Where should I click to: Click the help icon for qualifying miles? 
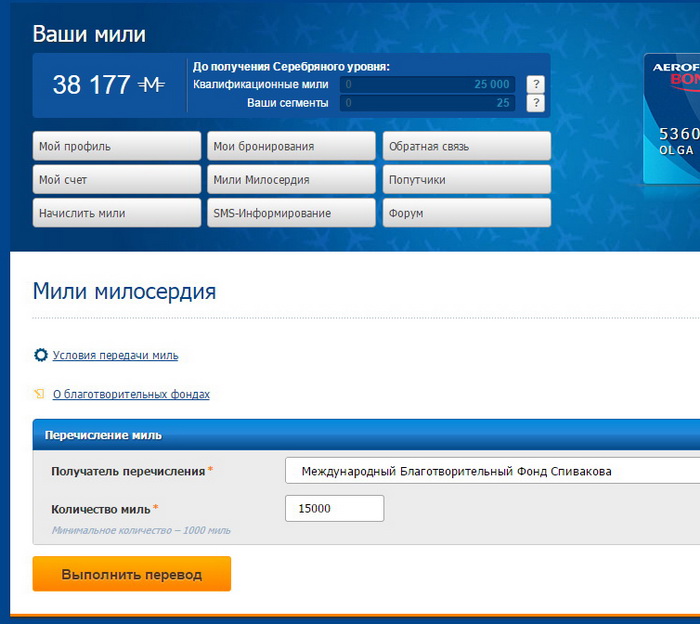536,84
